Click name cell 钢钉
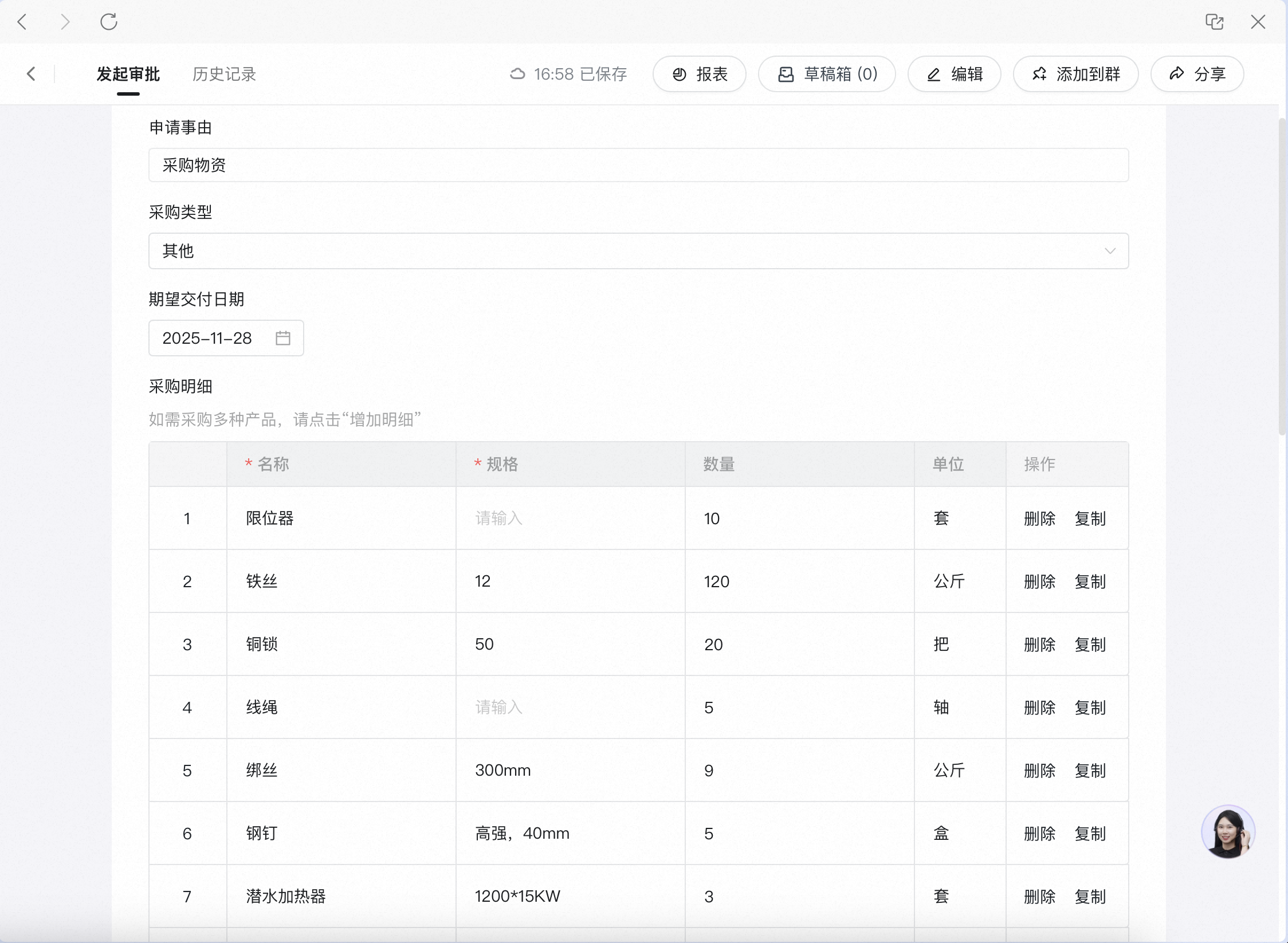The height and width of the screenshot is (943, 1288). 341,834
